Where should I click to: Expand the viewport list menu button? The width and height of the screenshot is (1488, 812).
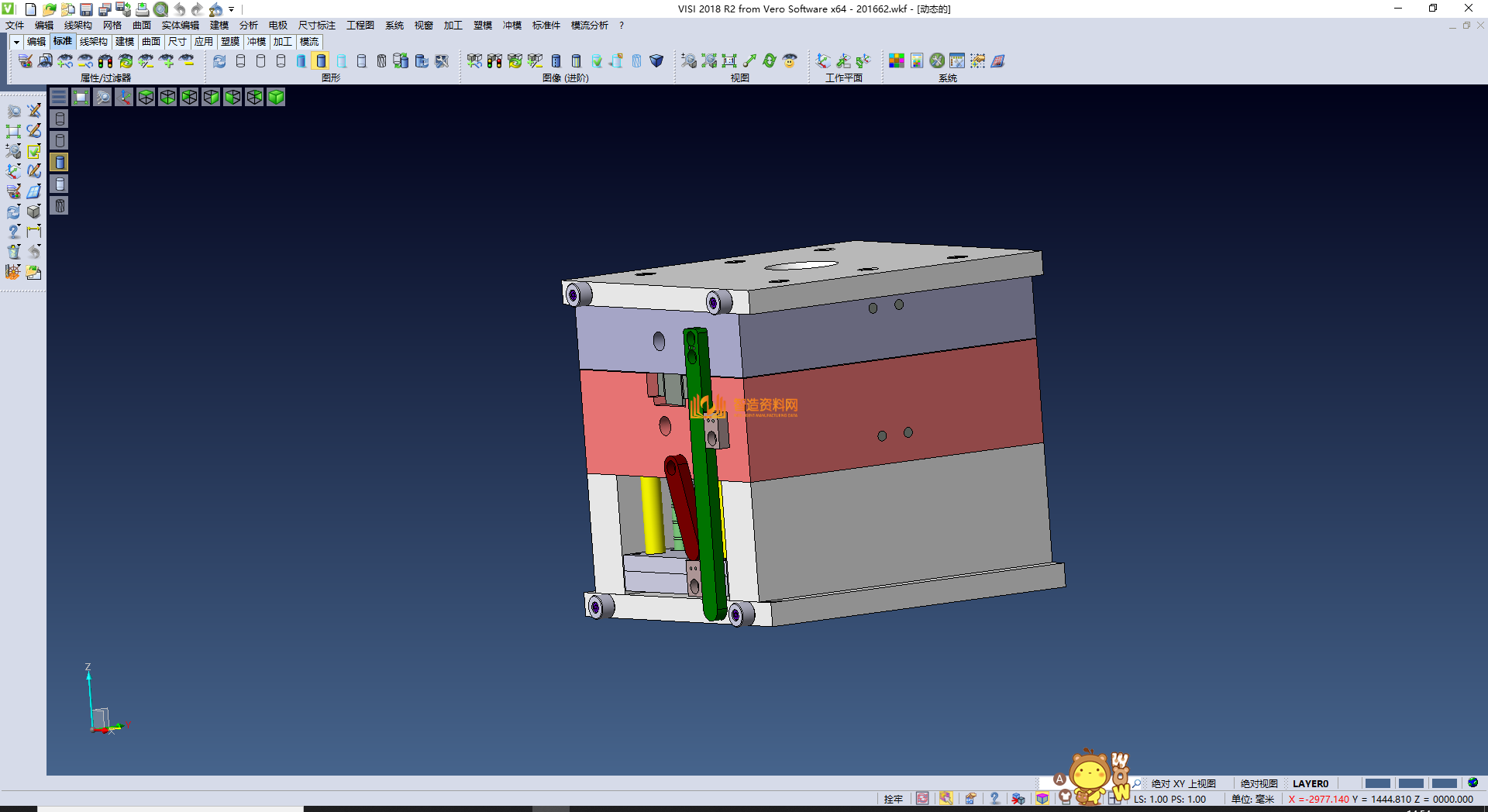[59, 97]
